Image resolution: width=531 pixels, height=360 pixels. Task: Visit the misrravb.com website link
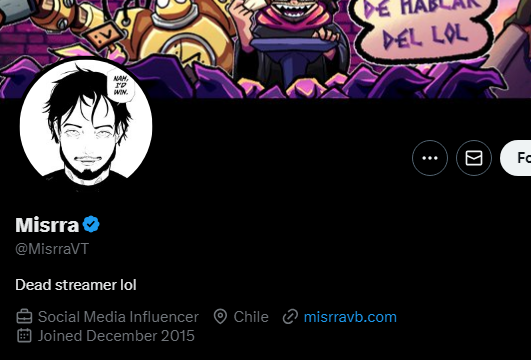(350, 317)
